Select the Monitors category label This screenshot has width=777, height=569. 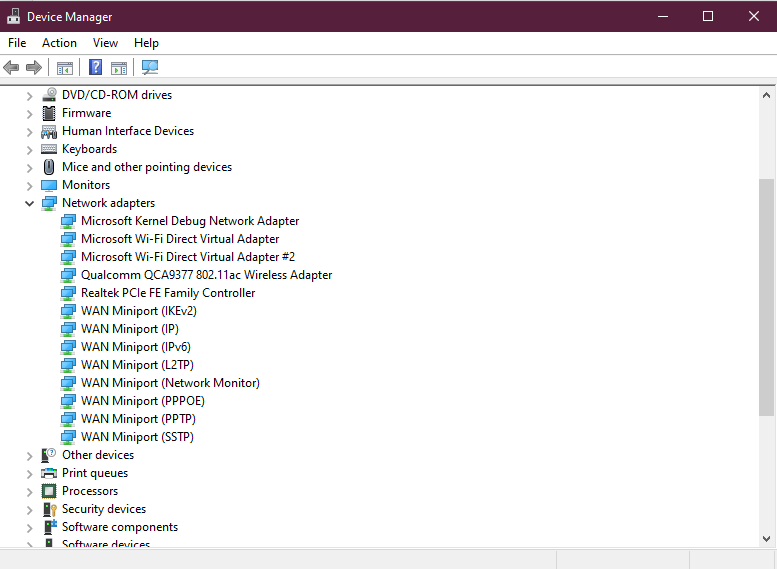pyautogui.click(x=86, y=185)
